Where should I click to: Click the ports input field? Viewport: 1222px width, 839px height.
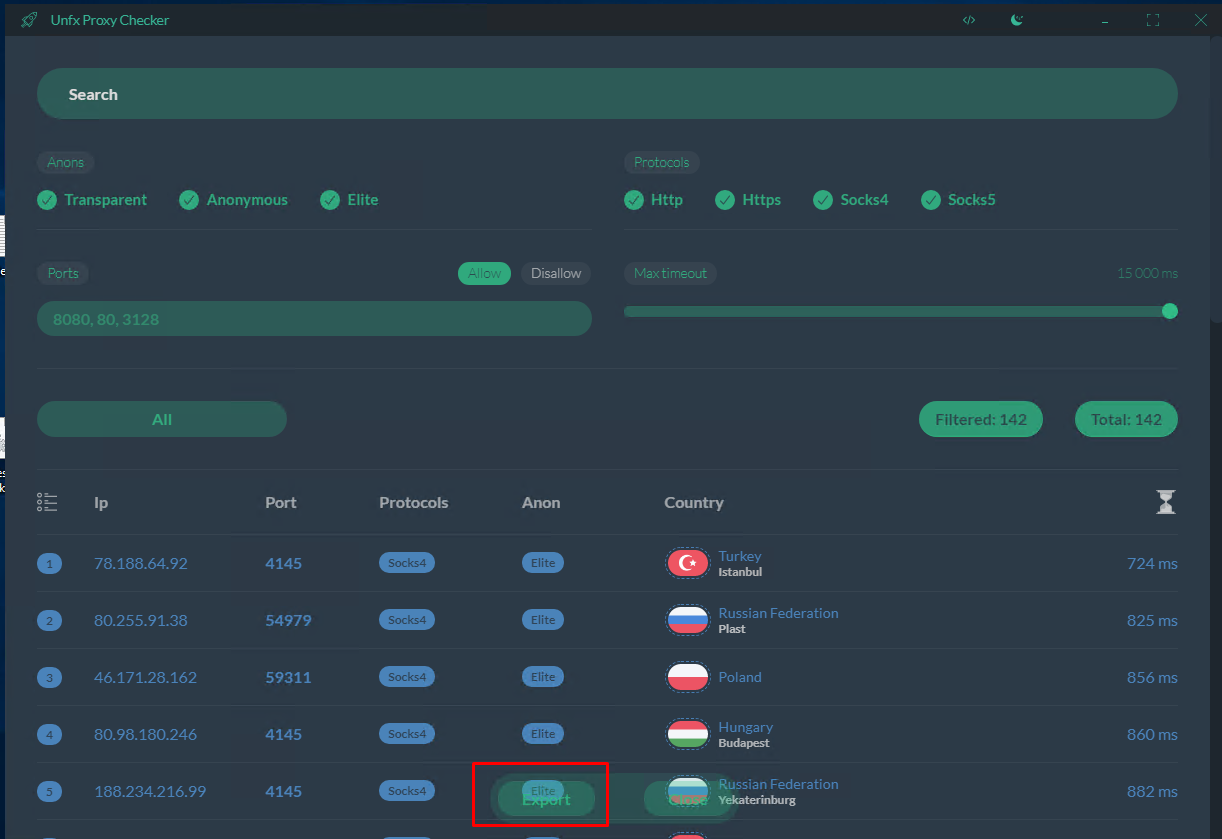coord(314,319)
